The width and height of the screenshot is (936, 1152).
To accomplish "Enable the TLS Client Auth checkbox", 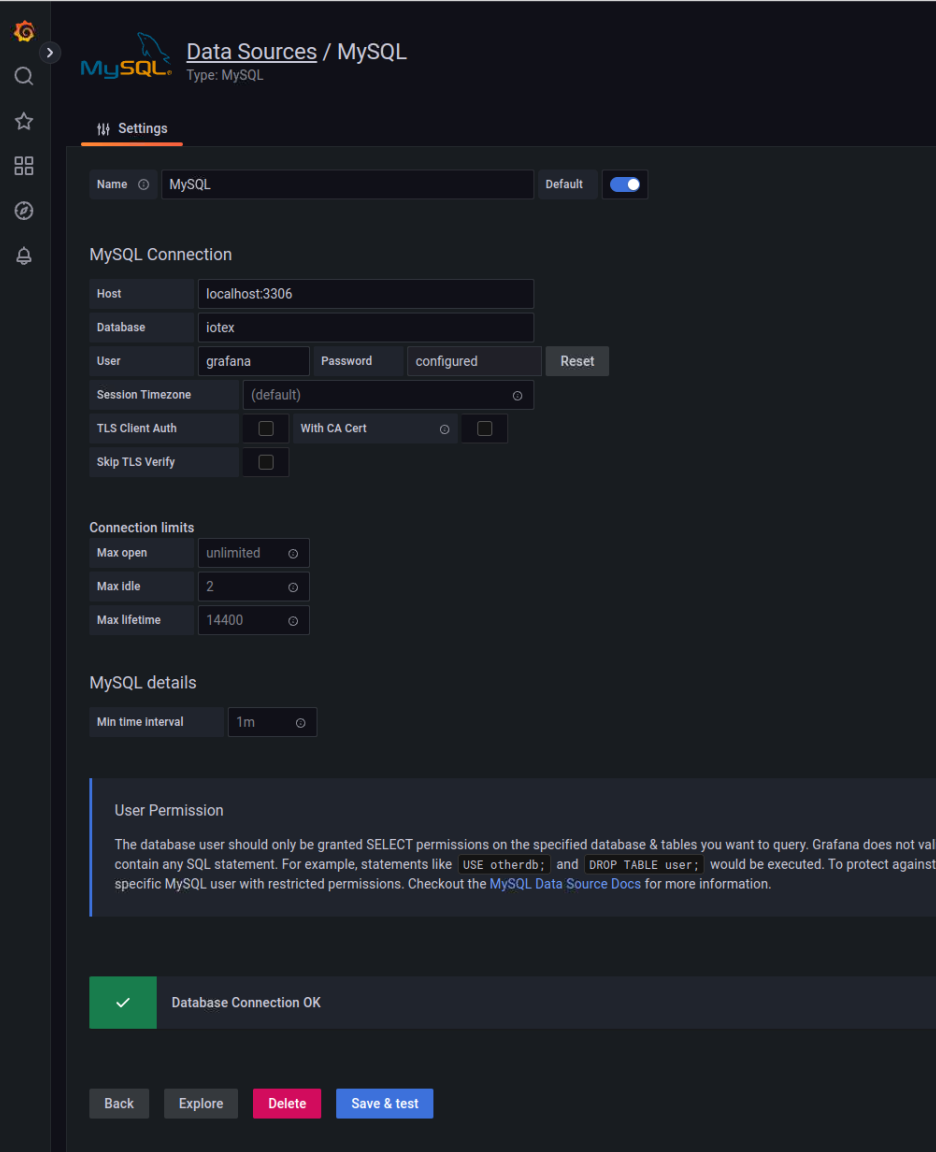I will [266, 429].
